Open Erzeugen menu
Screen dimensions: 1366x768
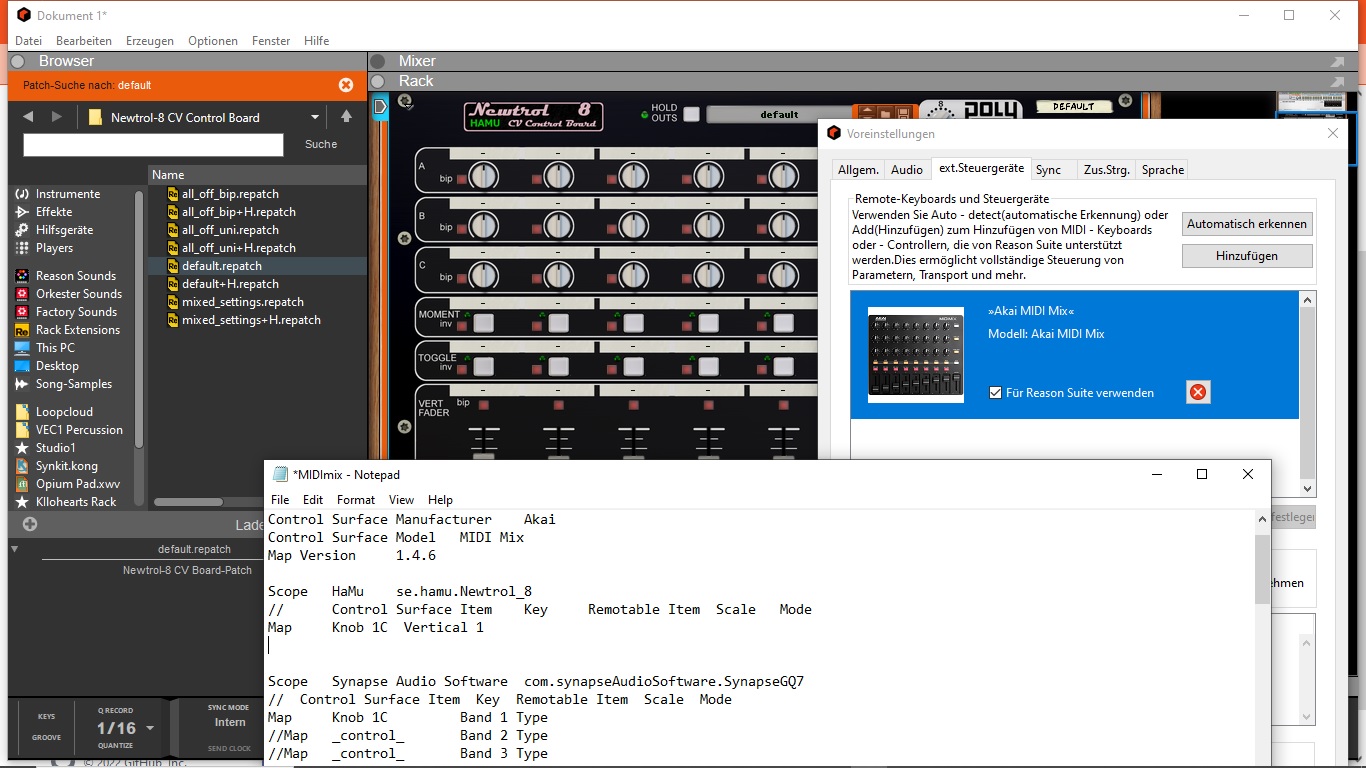[x=150, y=41]
